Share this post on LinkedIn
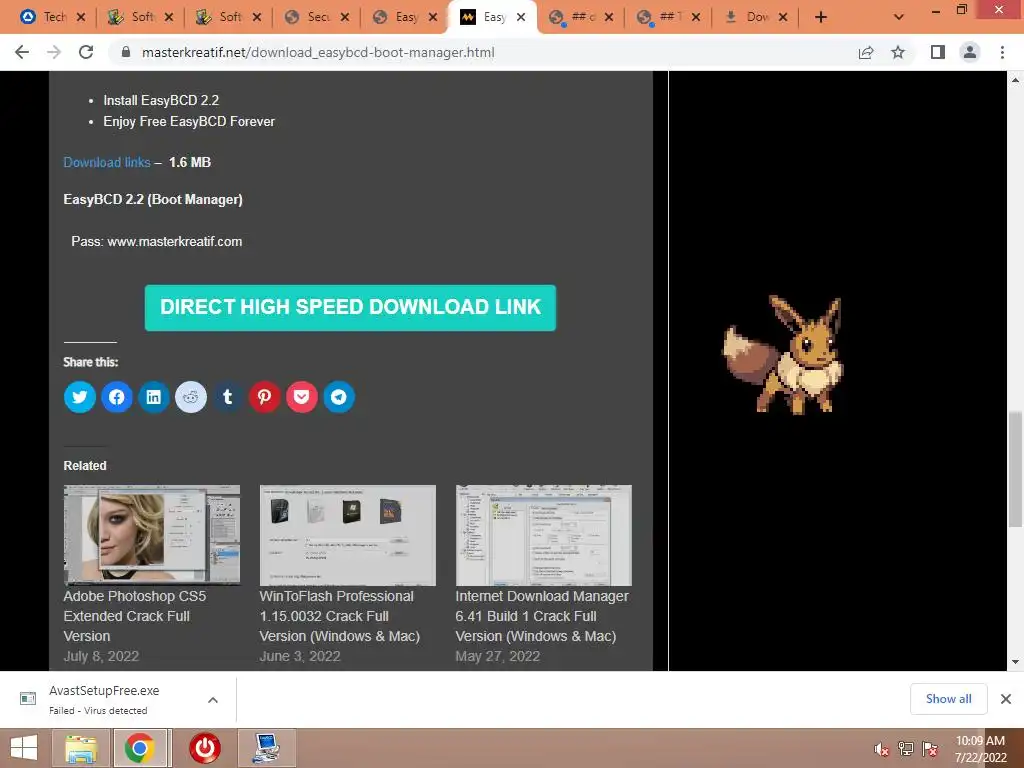The height and width of the screenshot is (768, 1024). [153, 397]
